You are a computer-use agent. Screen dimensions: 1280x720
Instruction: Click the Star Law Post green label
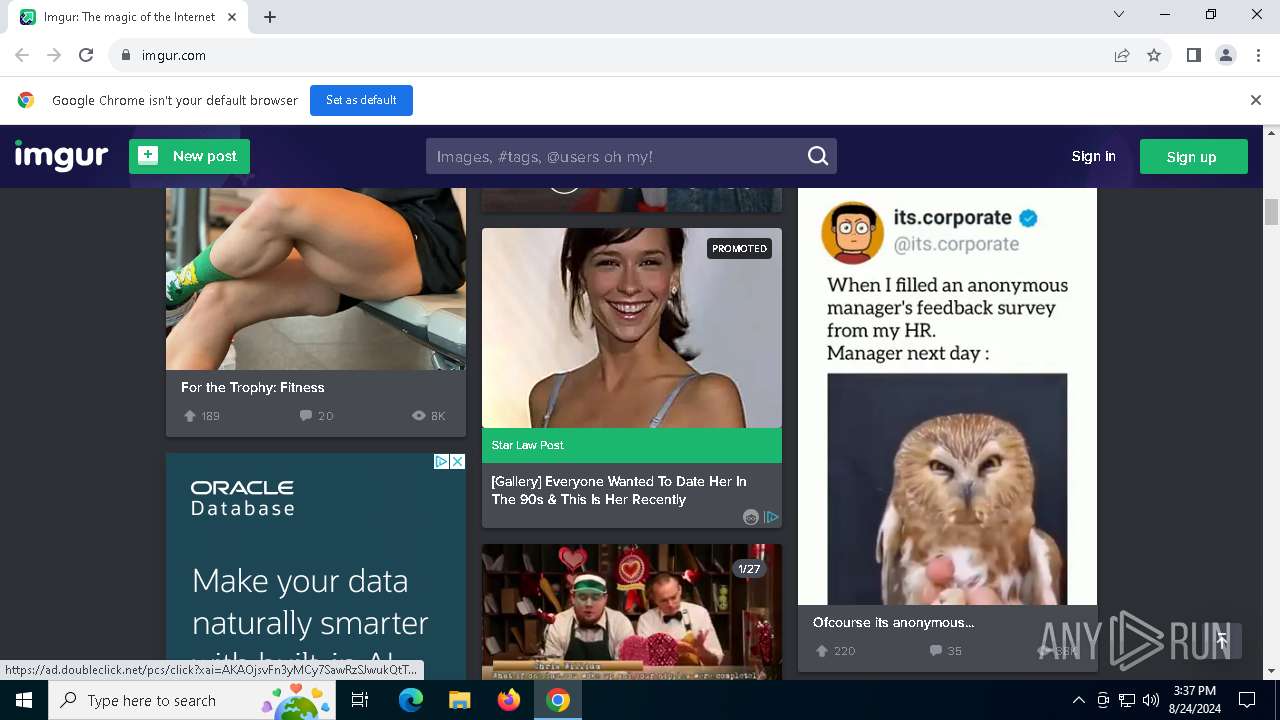[632, 445]
